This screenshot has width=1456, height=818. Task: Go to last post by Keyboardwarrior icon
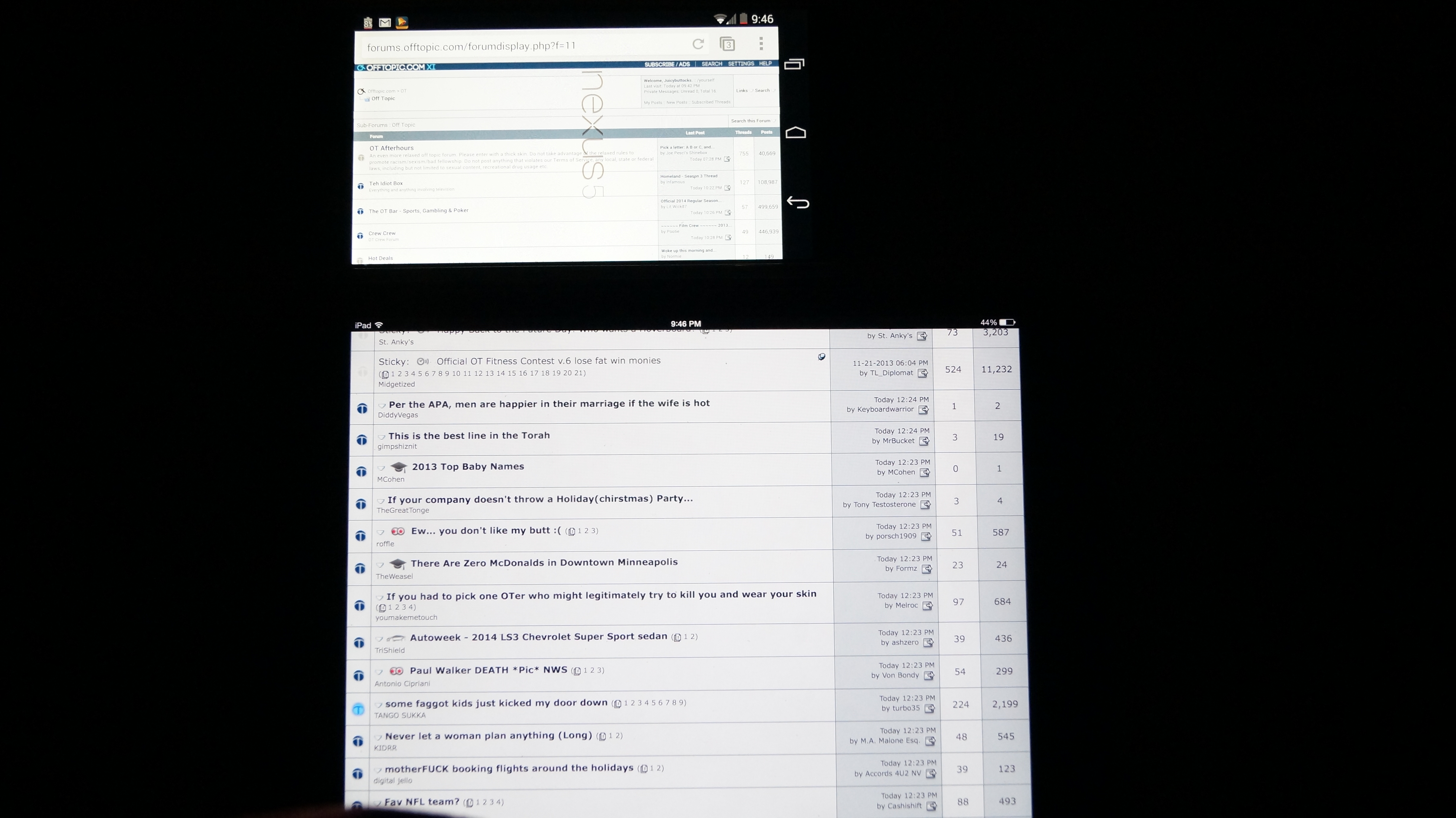(x=923, y=410)
